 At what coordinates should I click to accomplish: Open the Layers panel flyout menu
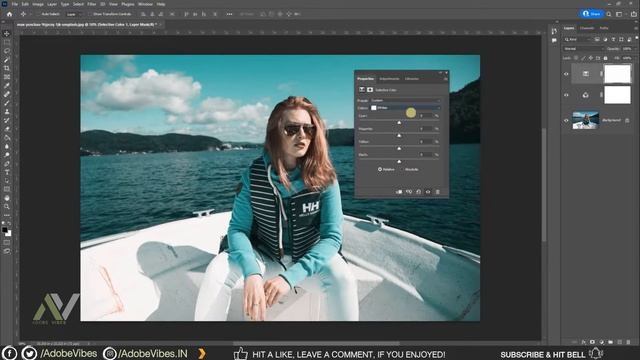click(636, 28)
